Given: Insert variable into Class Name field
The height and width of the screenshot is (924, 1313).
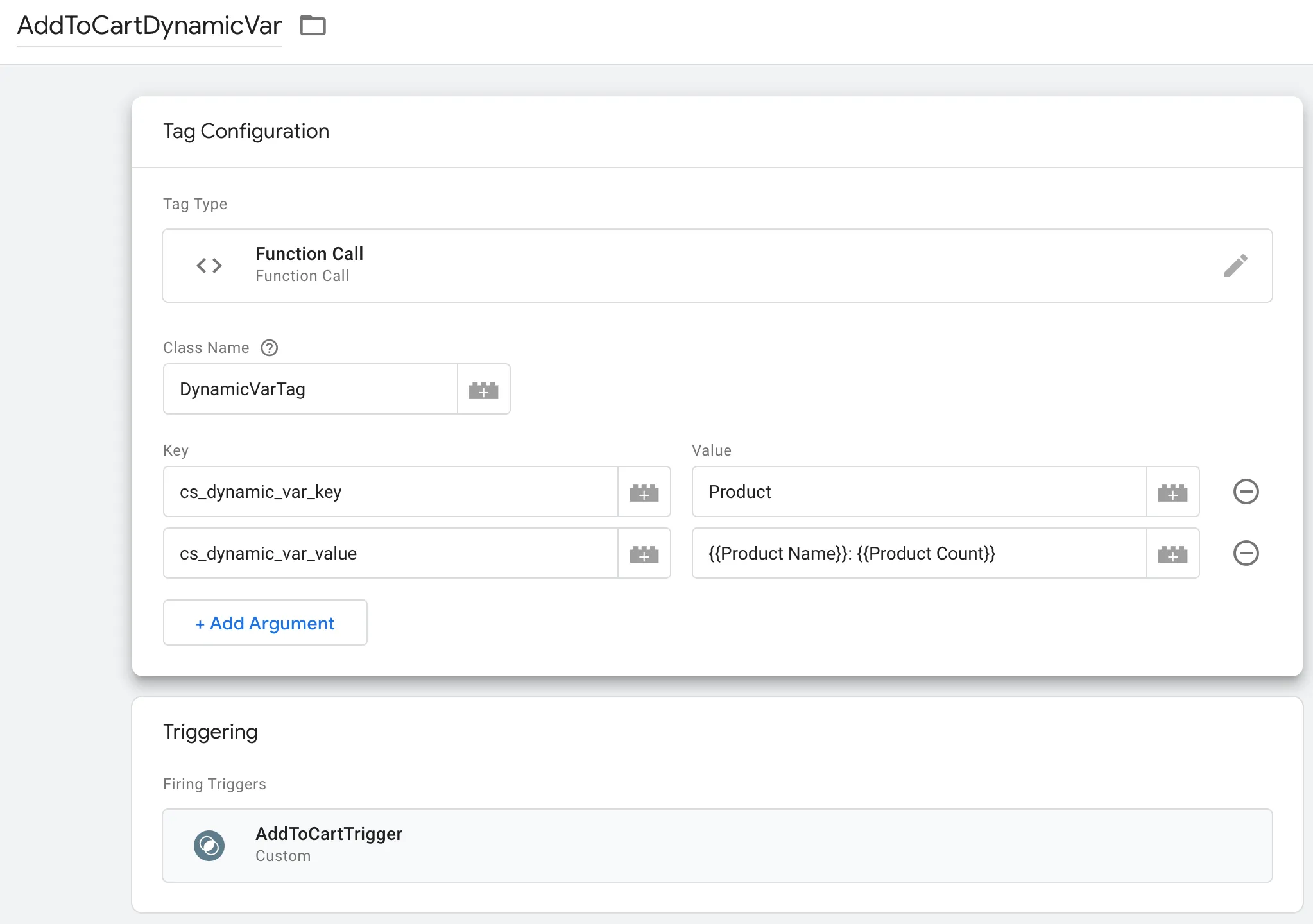Looking at the screenshot, I should [483, 389].
